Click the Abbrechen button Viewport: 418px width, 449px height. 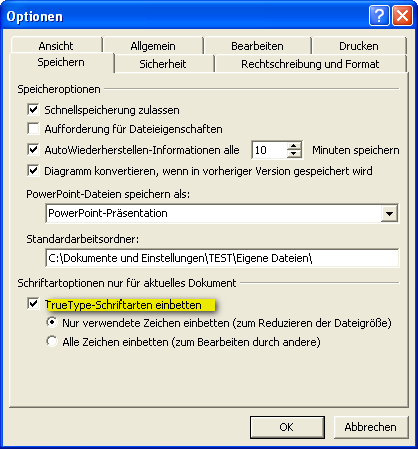[371, 427]
